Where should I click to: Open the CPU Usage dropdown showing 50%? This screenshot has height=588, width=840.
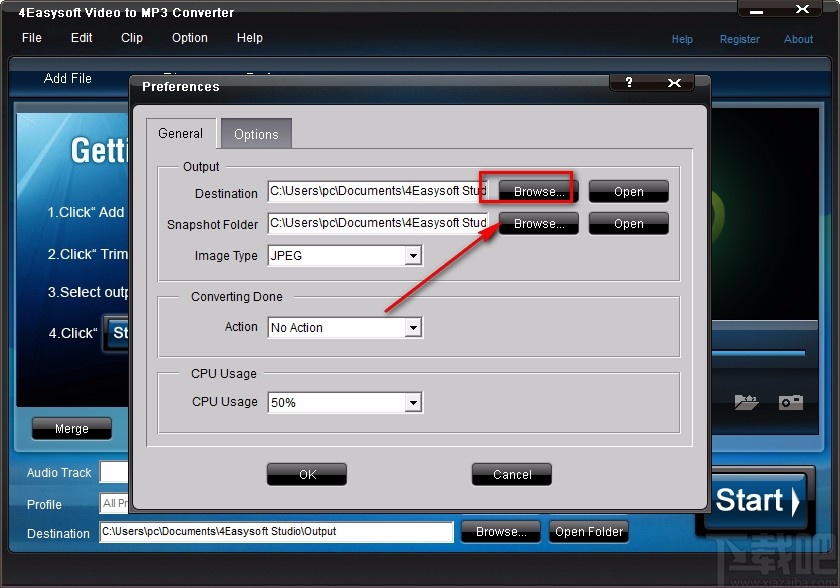click(413, 402)
